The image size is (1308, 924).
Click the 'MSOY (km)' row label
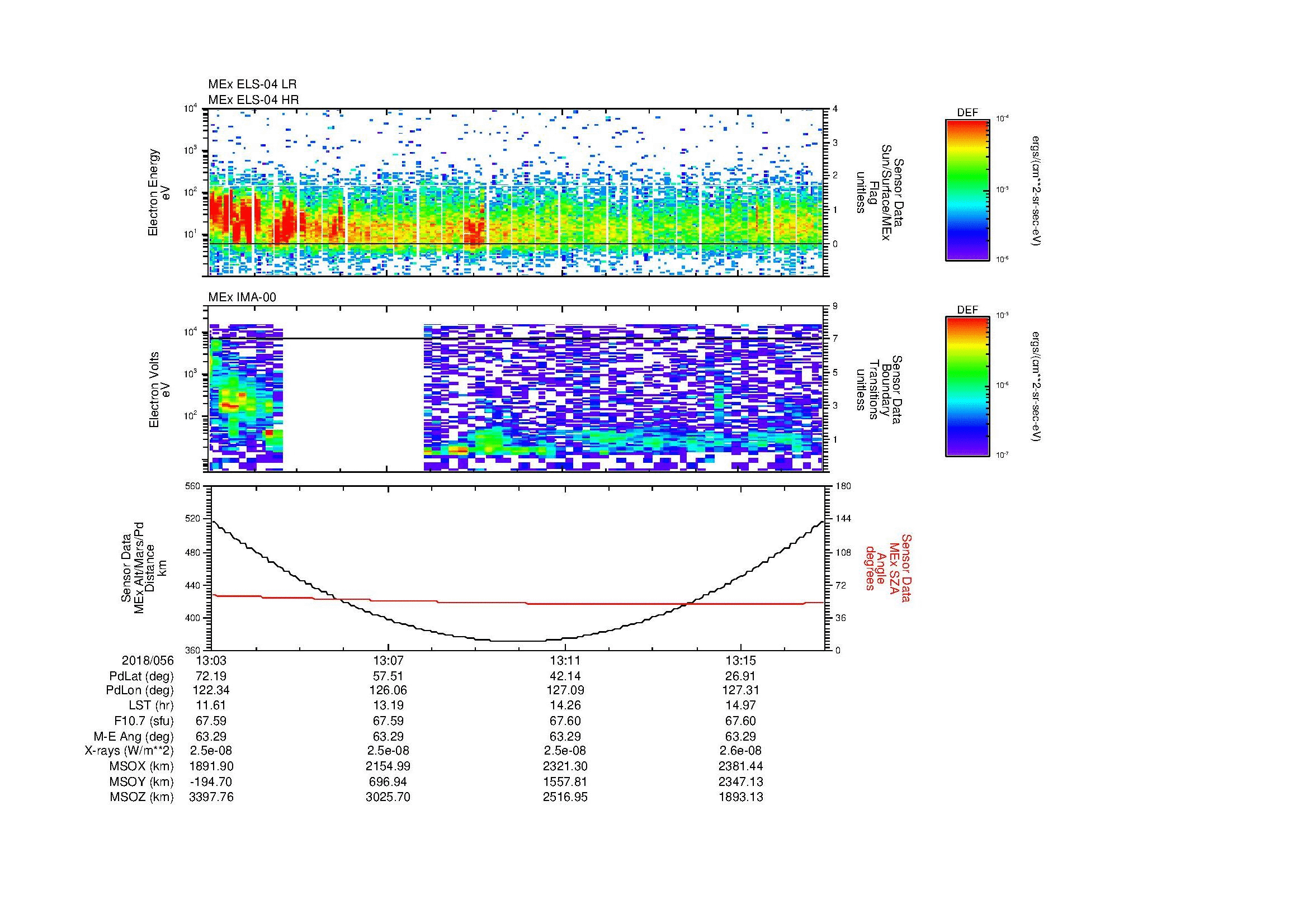click(143, 781)
